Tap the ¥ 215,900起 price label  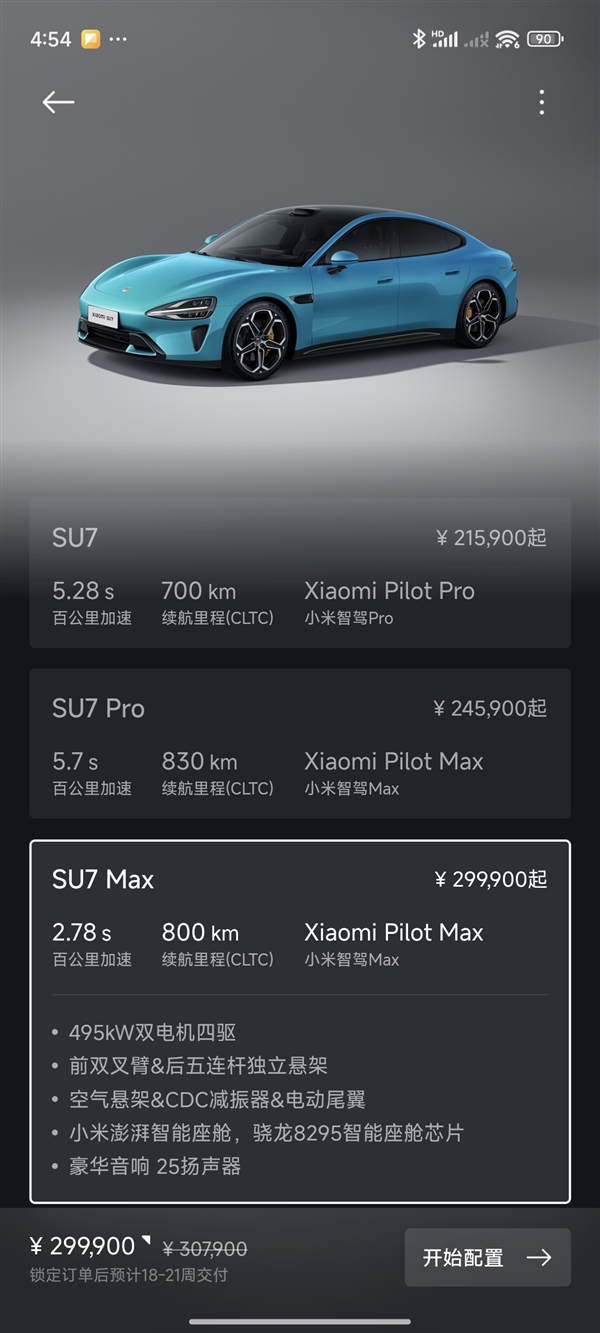click(x=491, y=538)
